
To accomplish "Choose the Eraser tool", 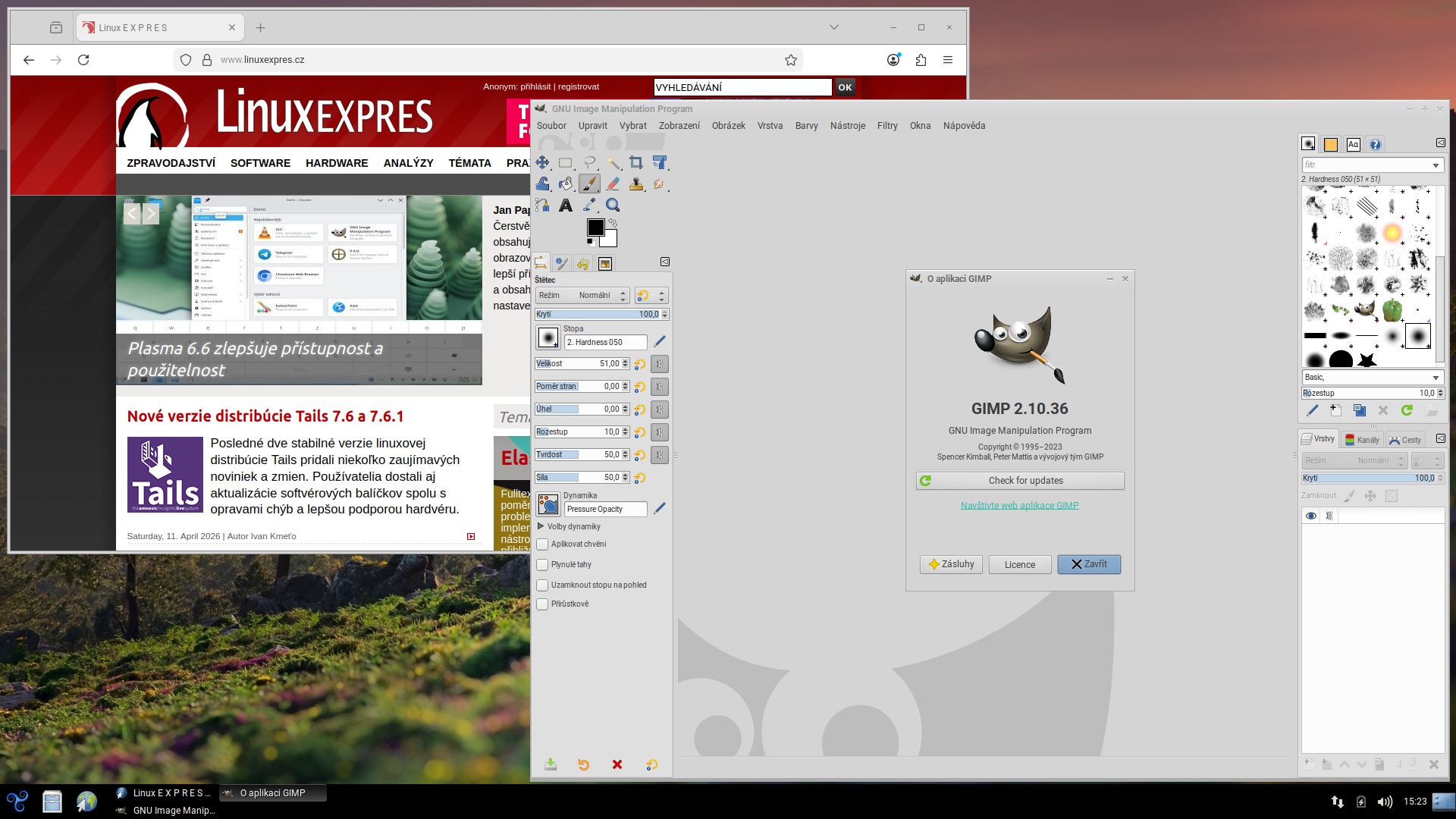I will tap(613, 184).
